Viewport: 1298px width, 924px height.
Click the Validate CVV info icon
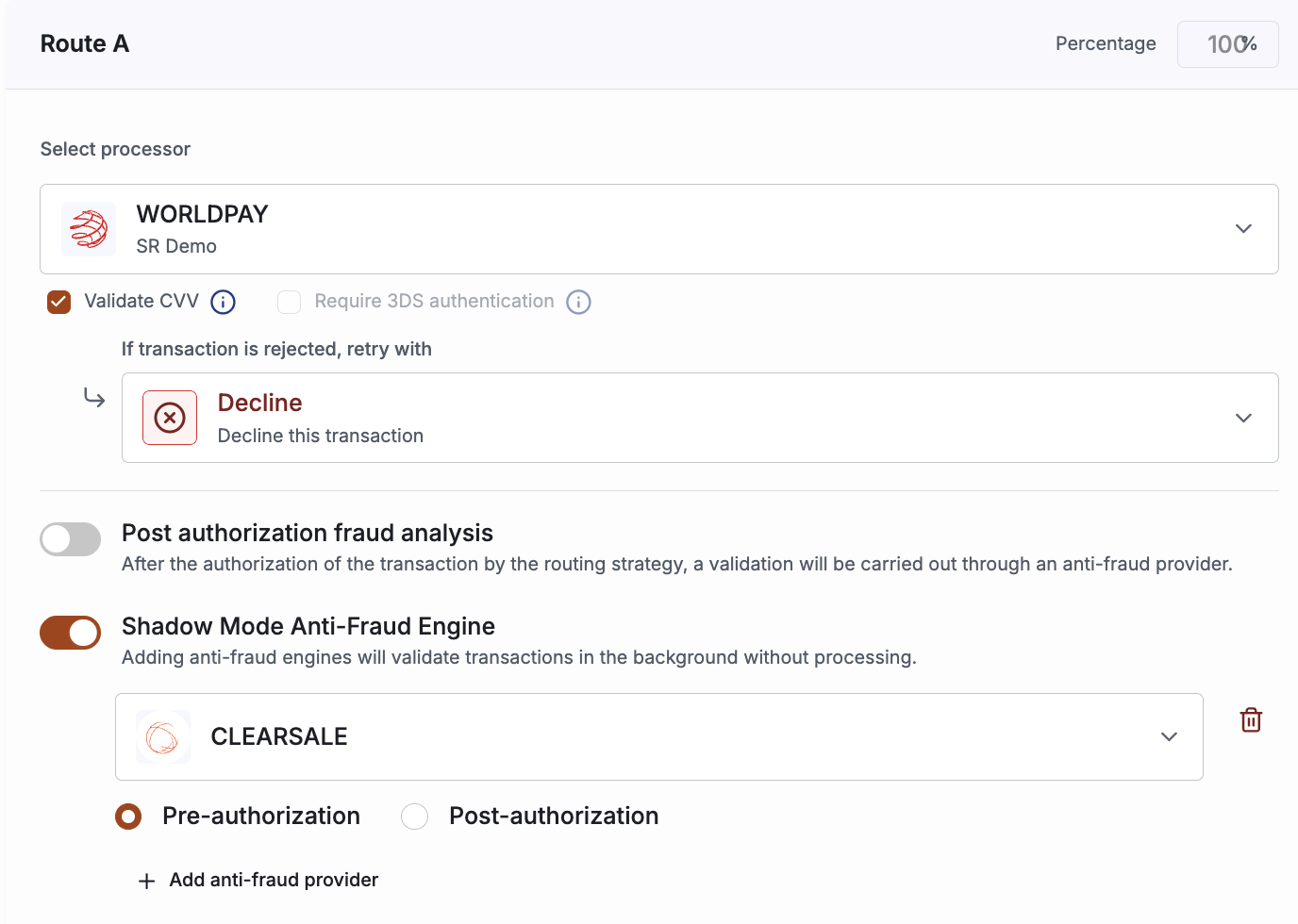pyautogui.click(x=223, y=302)
